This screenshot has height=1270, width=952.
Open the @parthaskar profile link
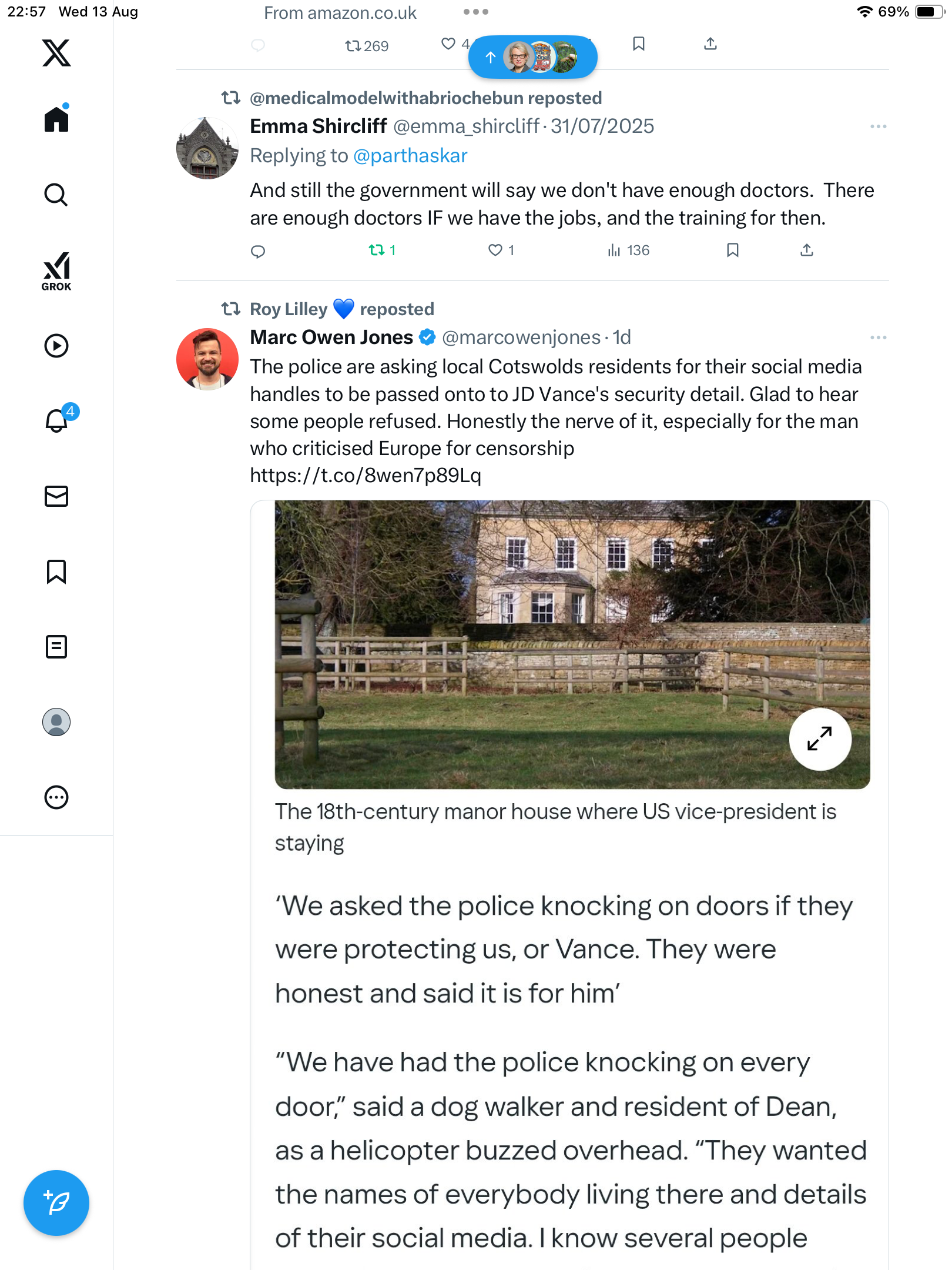click(410, 156)
